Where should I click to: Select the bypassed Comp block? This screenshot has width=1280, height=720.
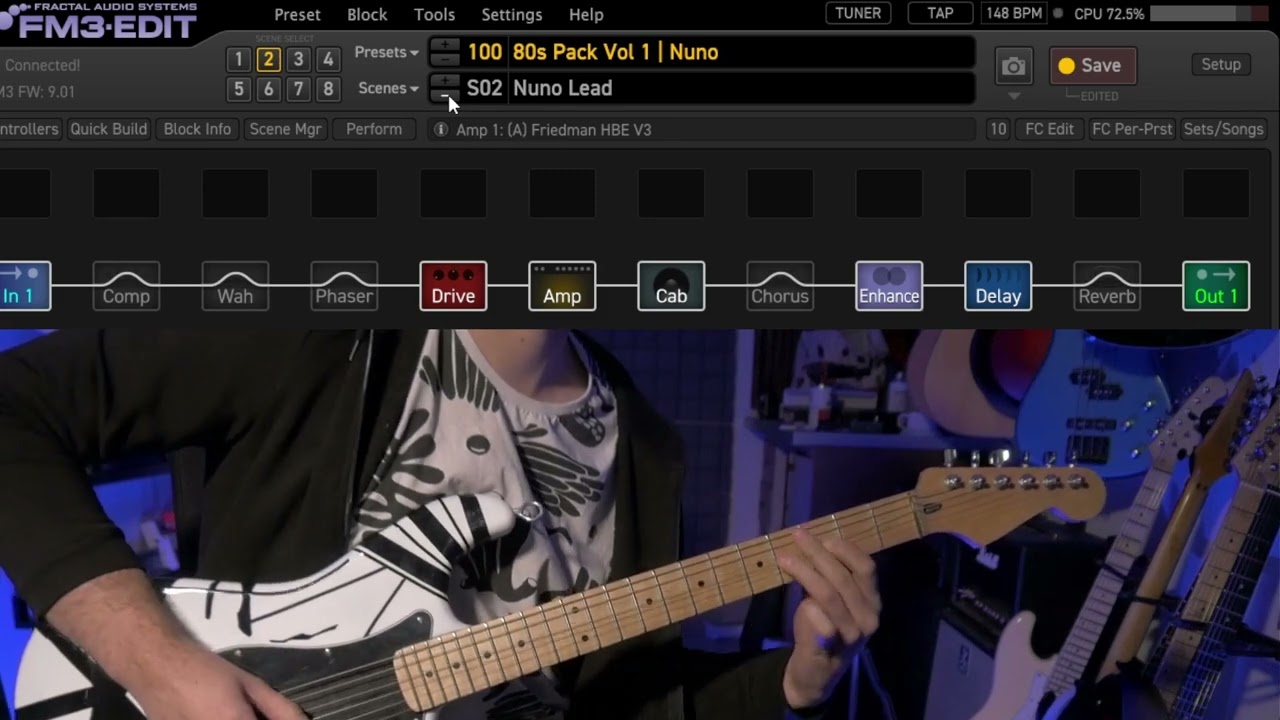[x=126, y=286]
